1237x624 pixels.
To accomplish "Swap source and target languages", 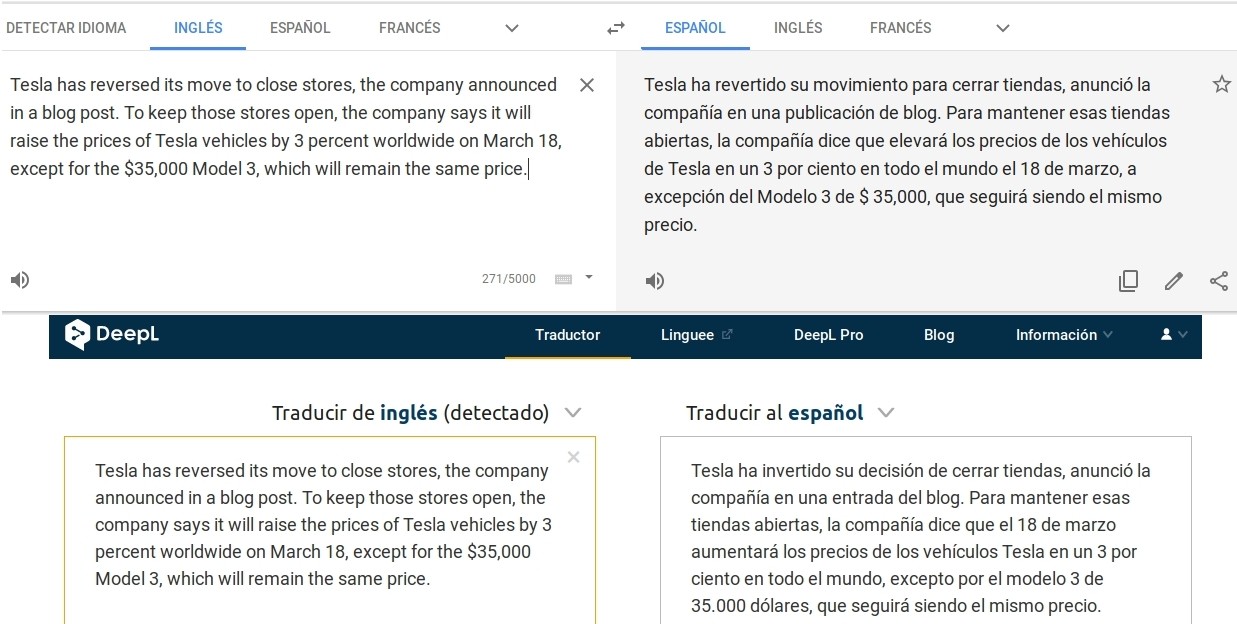I will tap(616, 28).
